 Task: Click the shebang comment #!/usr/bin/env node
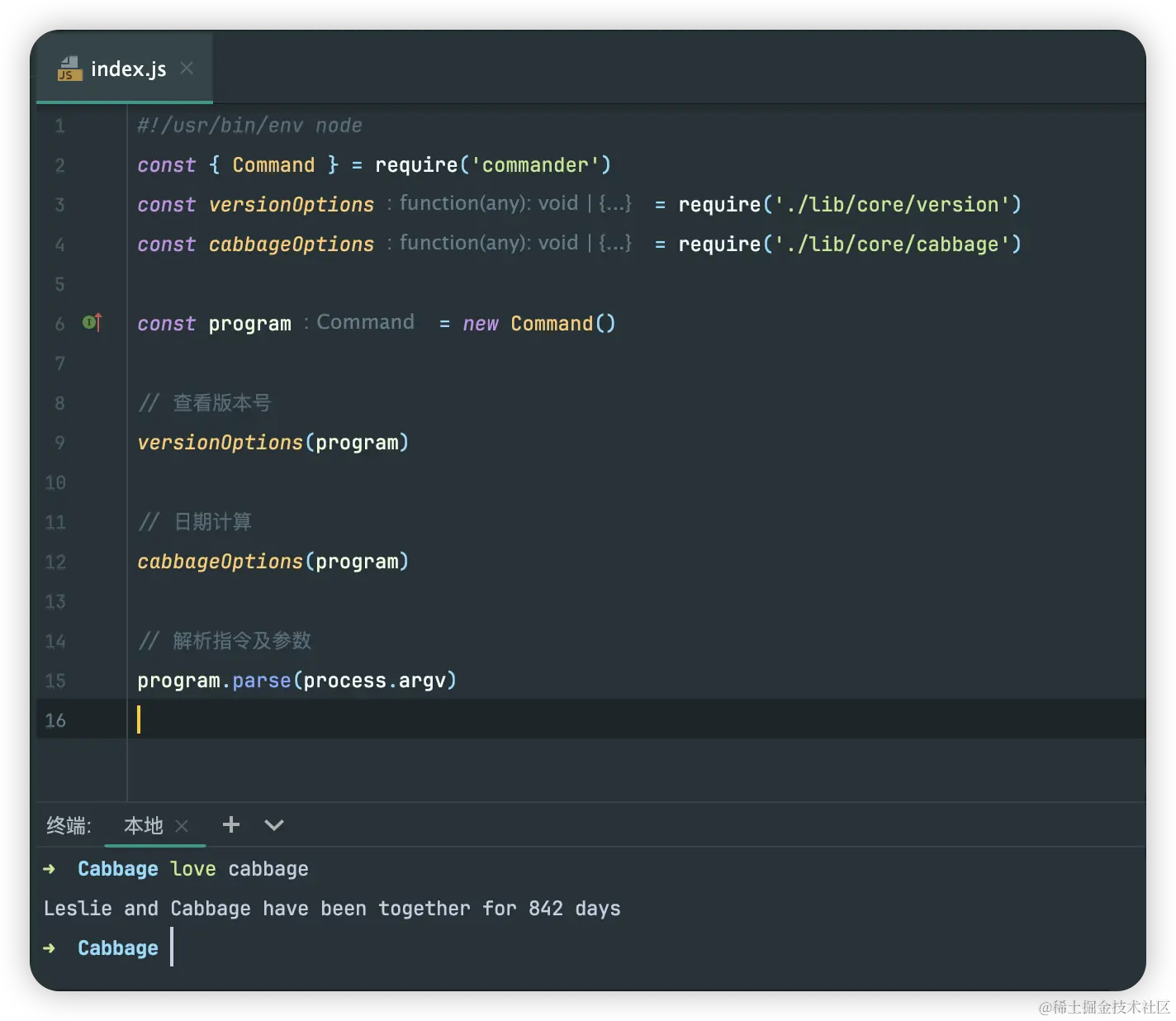(x=249, y=126)
